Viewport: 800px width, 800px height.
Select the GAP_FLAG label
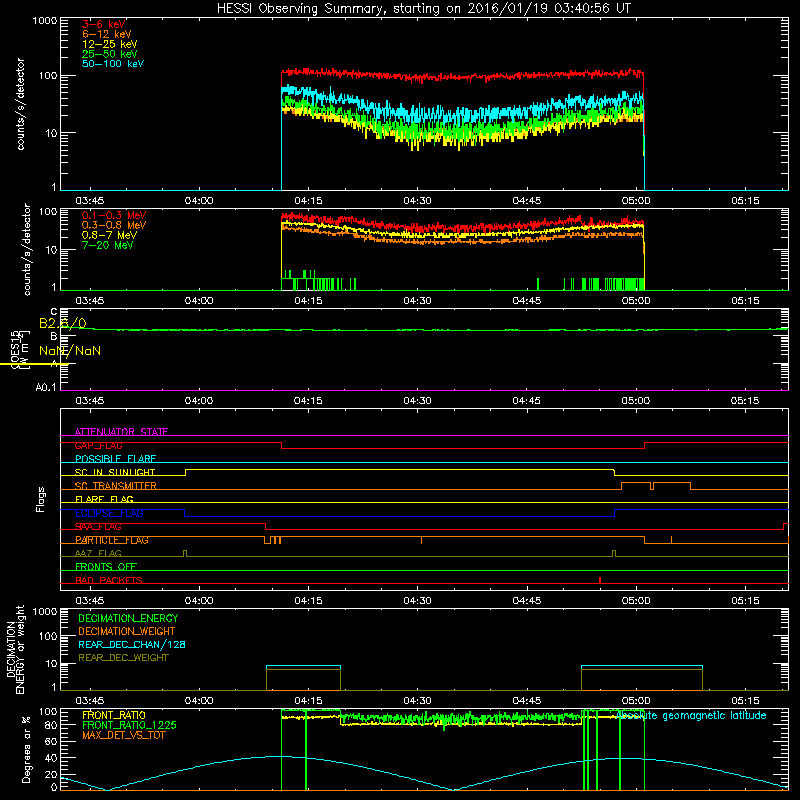[x=98, y=445]
